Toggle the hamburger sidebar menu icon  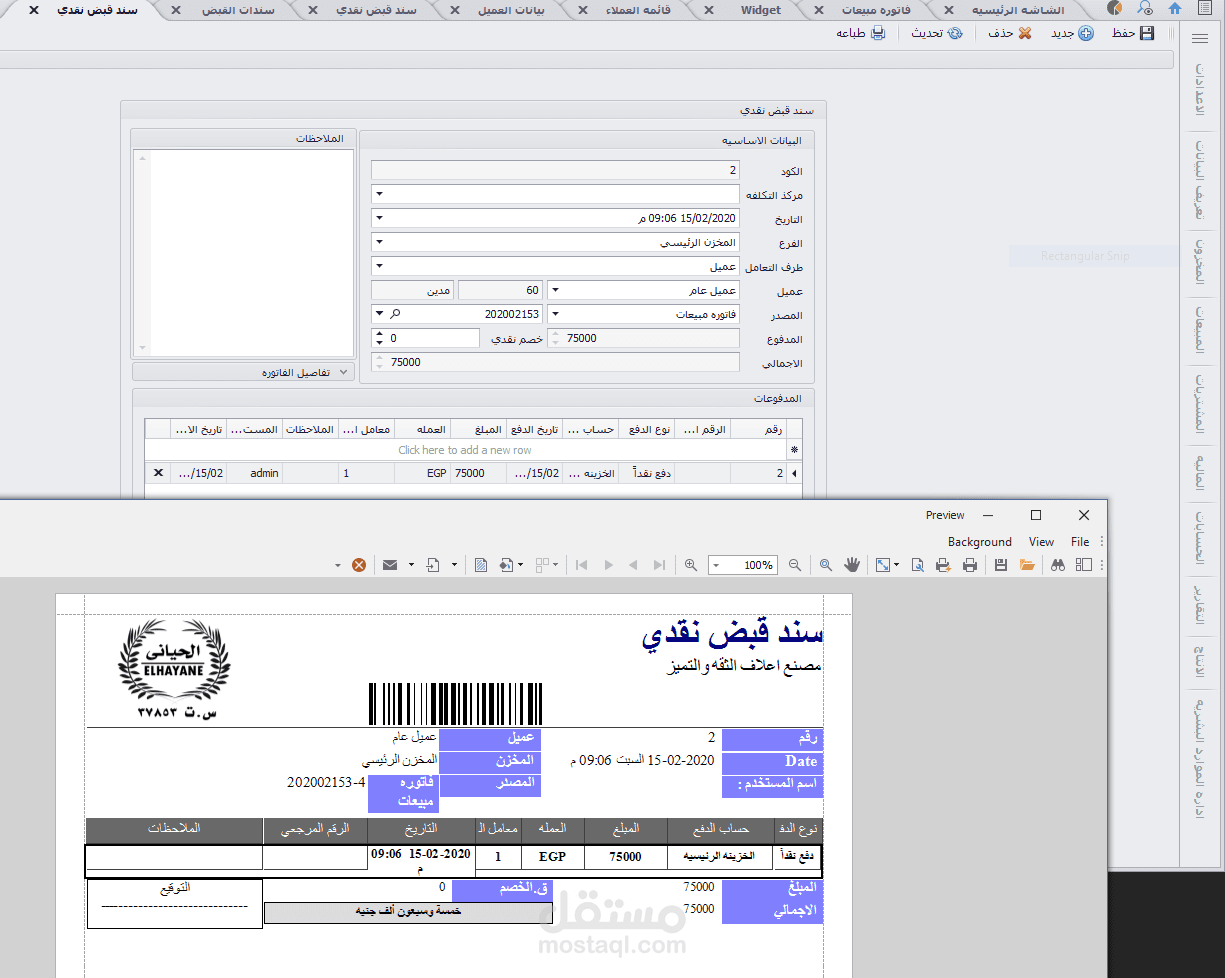click(x=1199, y=39)
